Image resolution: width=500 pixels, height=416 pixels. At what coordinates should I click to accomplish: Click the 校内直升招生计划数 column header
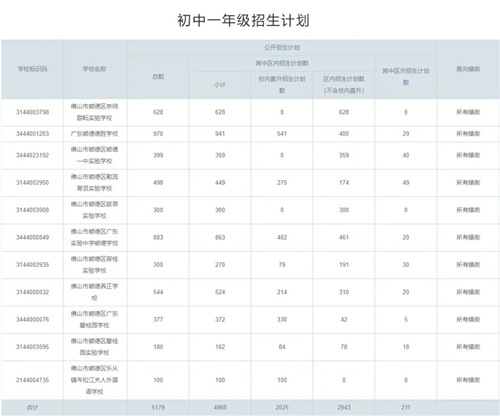coord(282,85)
